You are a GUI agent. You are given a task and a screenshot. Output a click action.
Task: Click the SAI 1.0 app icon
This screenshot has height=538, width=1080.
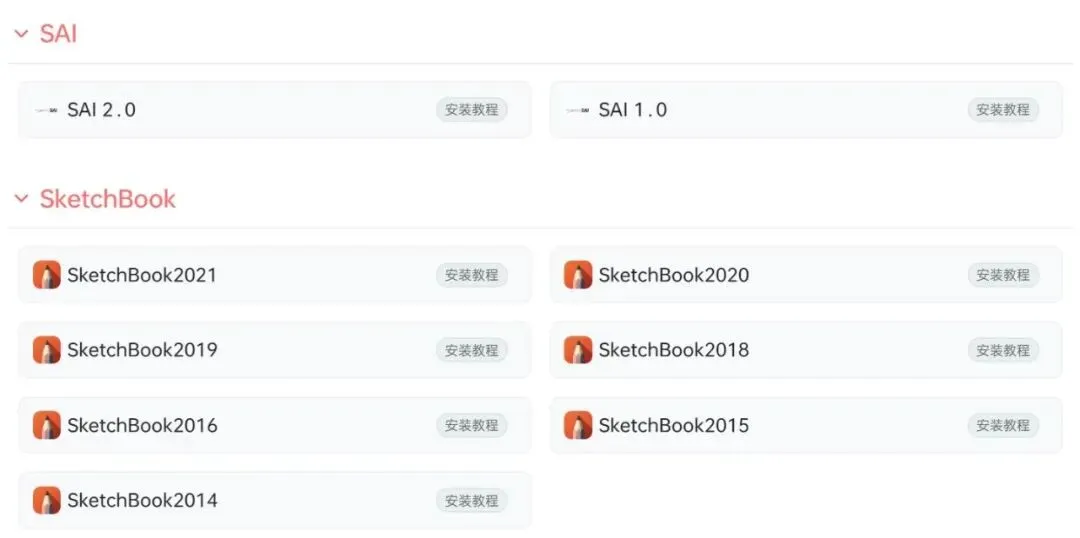click(x=577, y=110)
